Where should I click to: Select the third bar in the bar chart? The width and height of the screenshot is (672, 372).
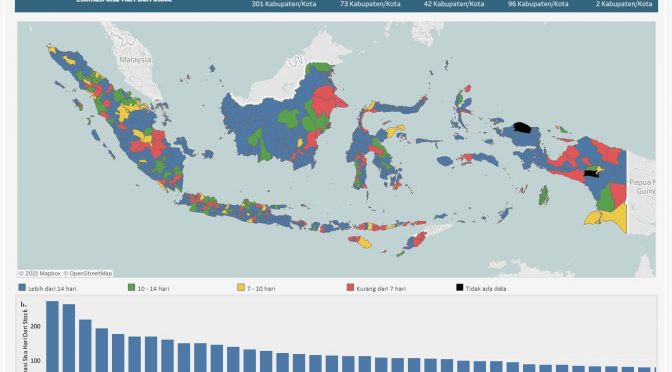coord(85,346)
